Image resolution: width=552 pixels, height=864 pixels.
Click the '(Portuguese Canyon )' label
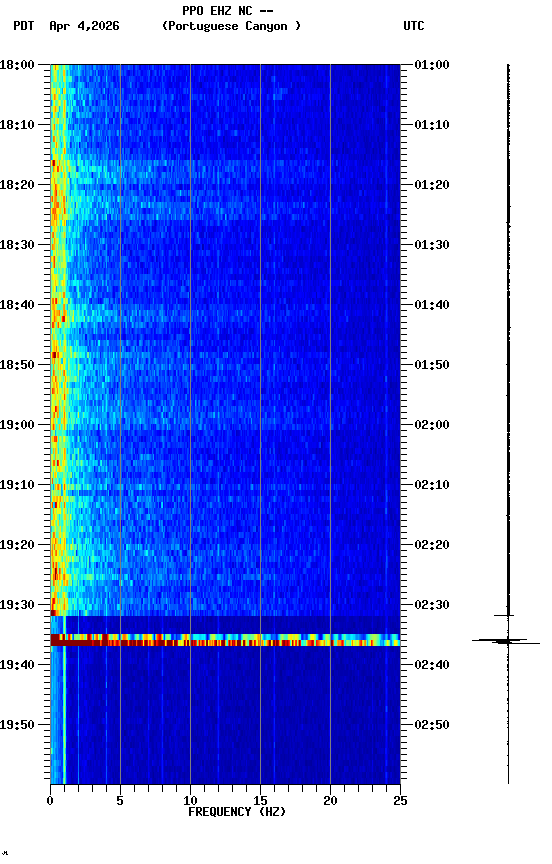[231, 26]
